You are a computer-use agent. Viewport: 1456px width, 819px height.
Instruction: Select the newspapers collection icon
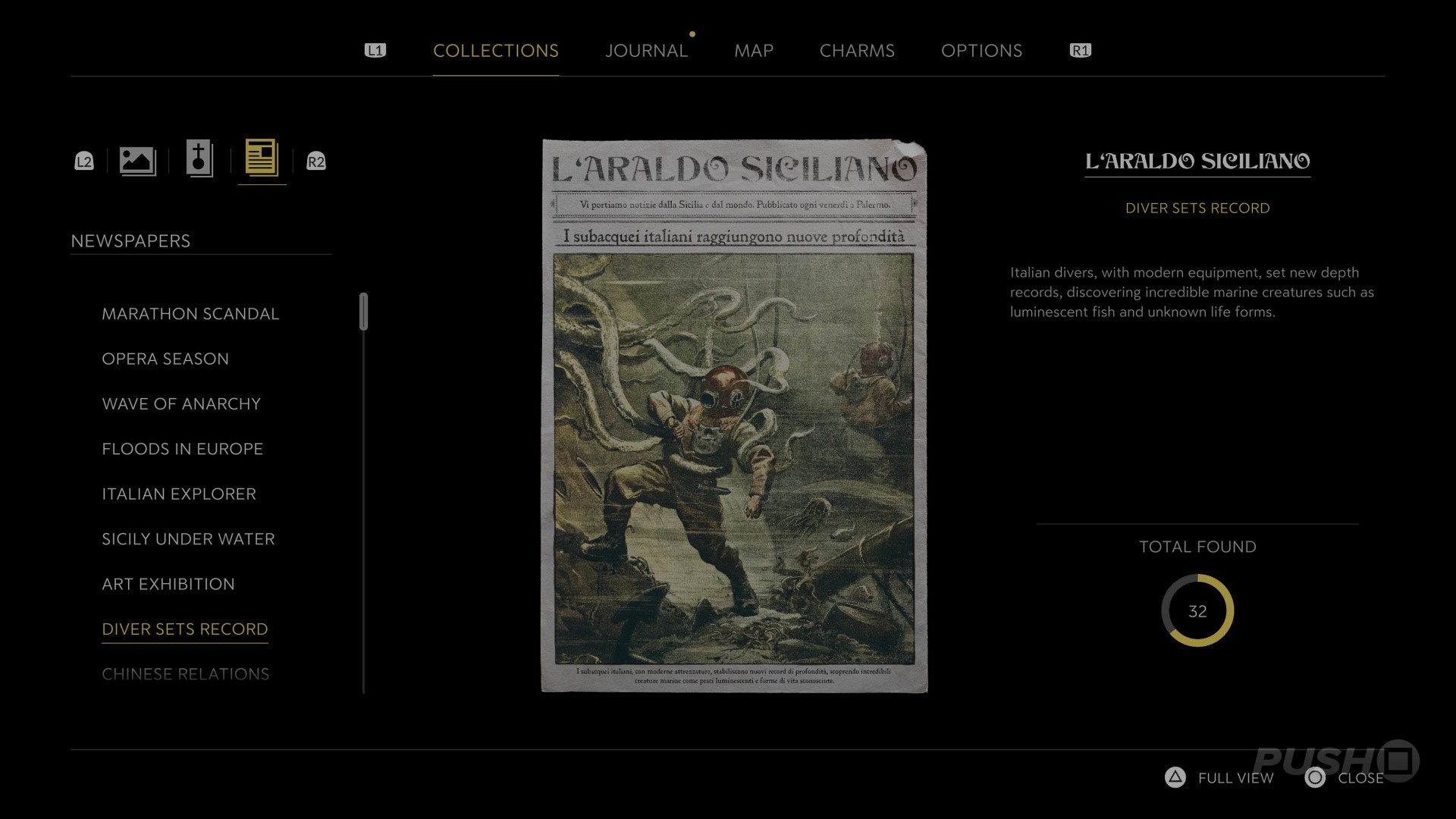tap(262, 159)
